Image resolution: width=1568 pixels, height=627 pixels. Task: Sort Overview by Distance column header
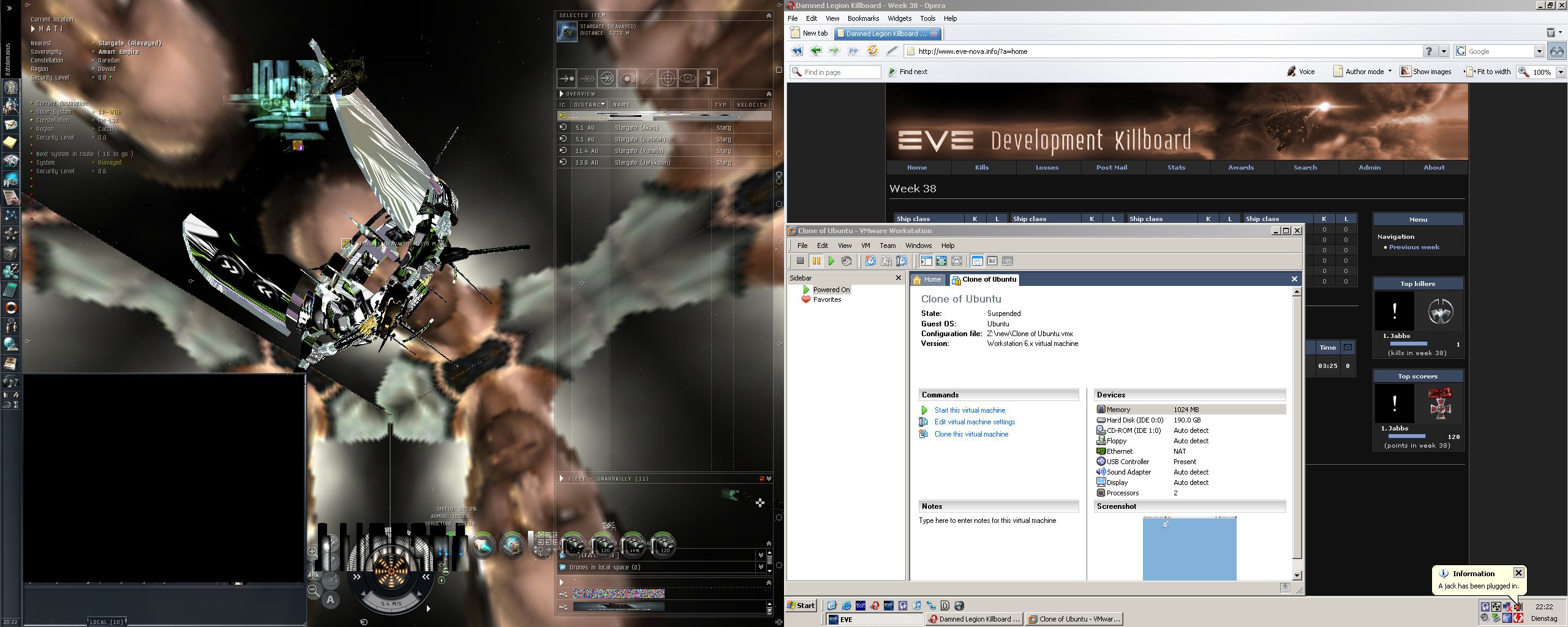click(589, 105)
